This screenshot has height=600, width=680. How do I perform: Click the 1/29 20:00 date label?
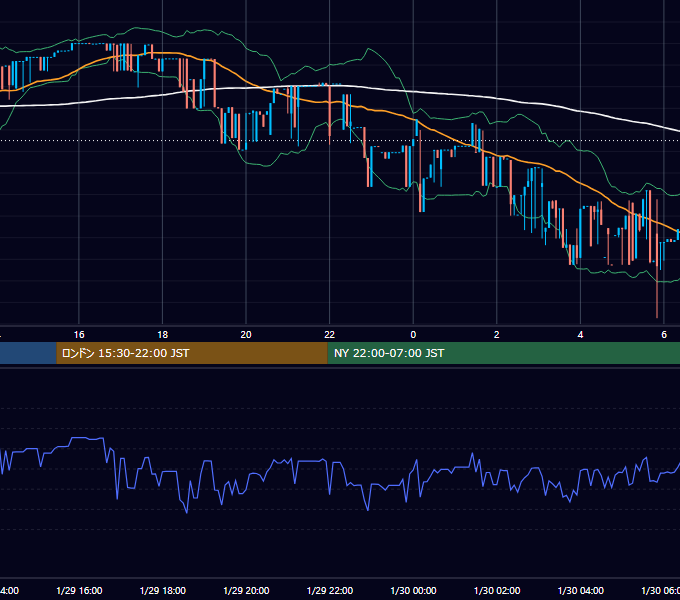[246, 590]
